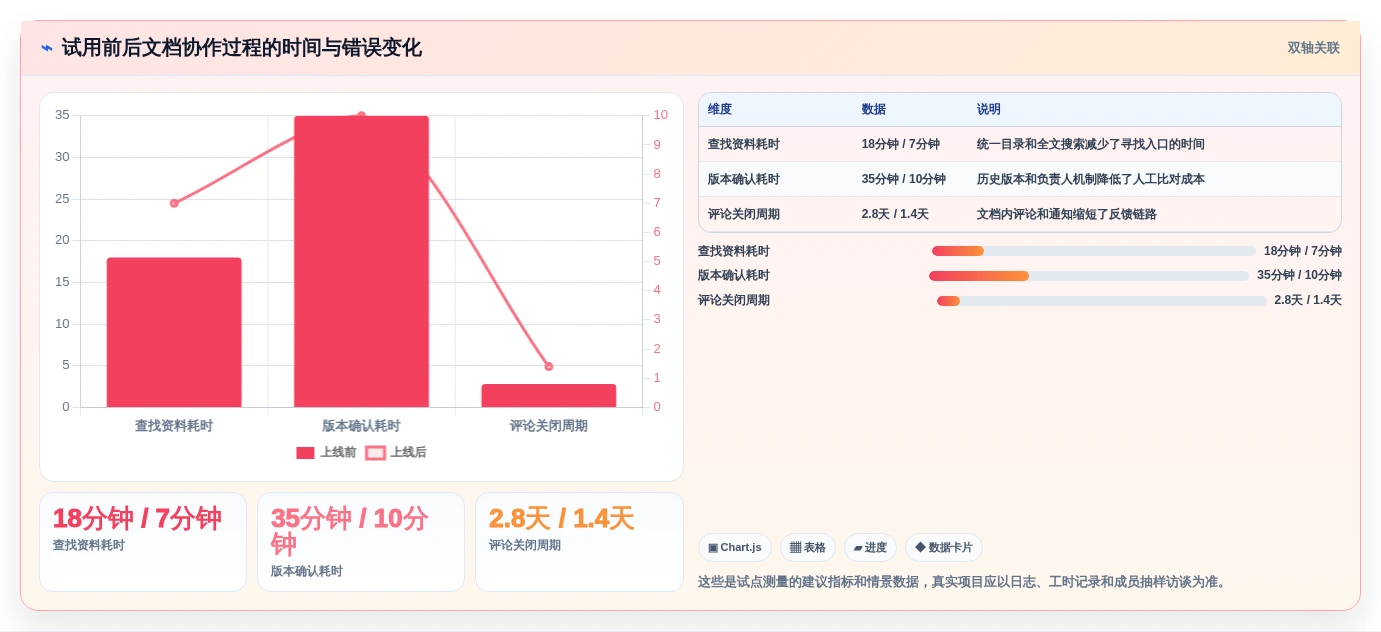Click the x-axis label 评论关闭周期
Image resolution: width=1381 pixels, height=632 pixels.
(x=548, y=426)
